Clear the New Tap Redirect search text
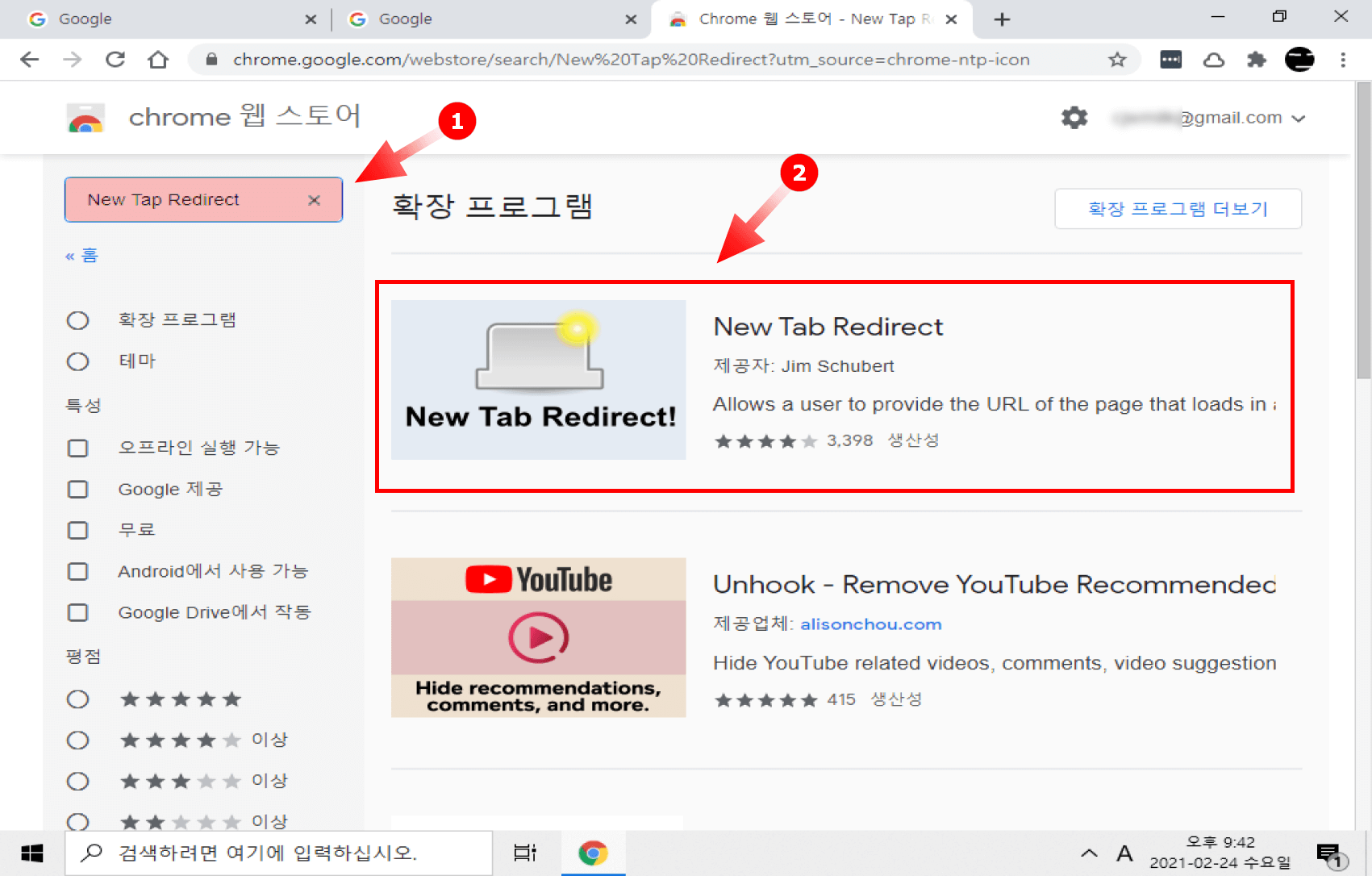This screenshot has height=876, width=1372. pyautogui.click(x=315, y=200)
